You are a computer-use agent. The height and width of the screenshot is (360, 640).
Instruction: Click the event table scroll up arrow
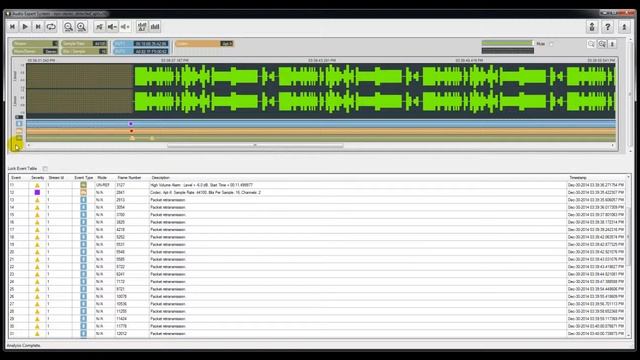pos(629,178)
